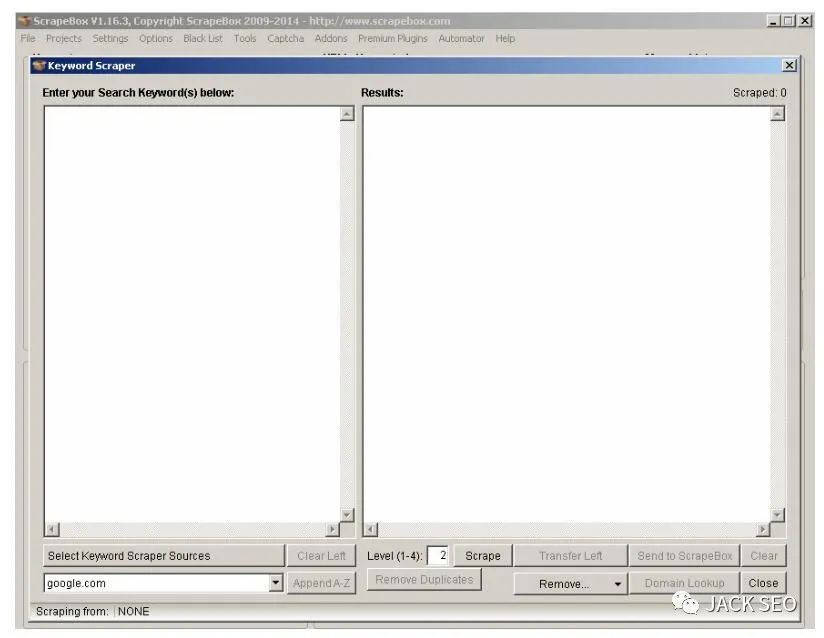Open the Automator menu
Viewport: 824px width, 638px height.
(461, 38)
